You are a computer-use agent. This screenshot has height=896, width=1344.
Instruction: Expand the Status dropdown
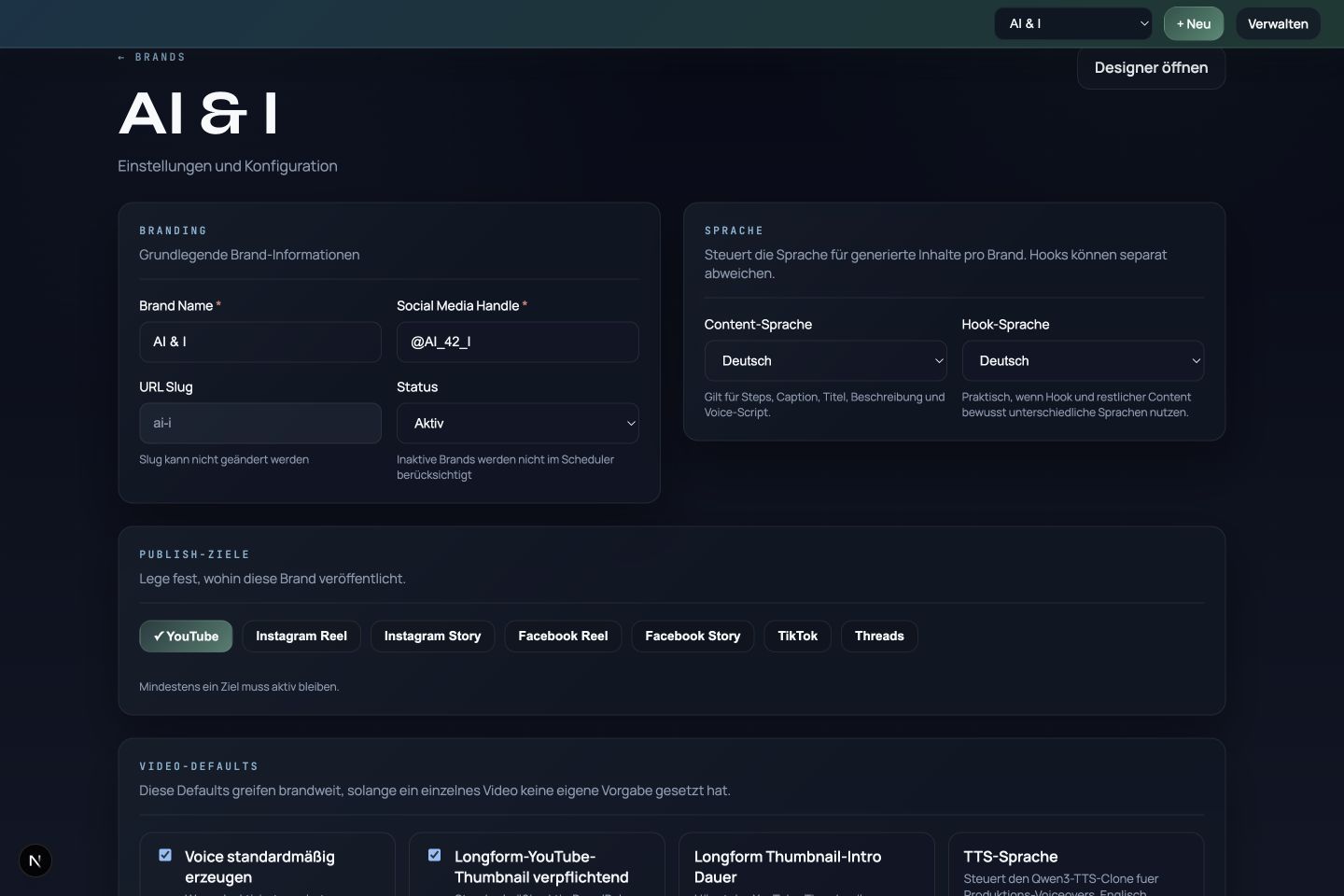tap(518, 423)
